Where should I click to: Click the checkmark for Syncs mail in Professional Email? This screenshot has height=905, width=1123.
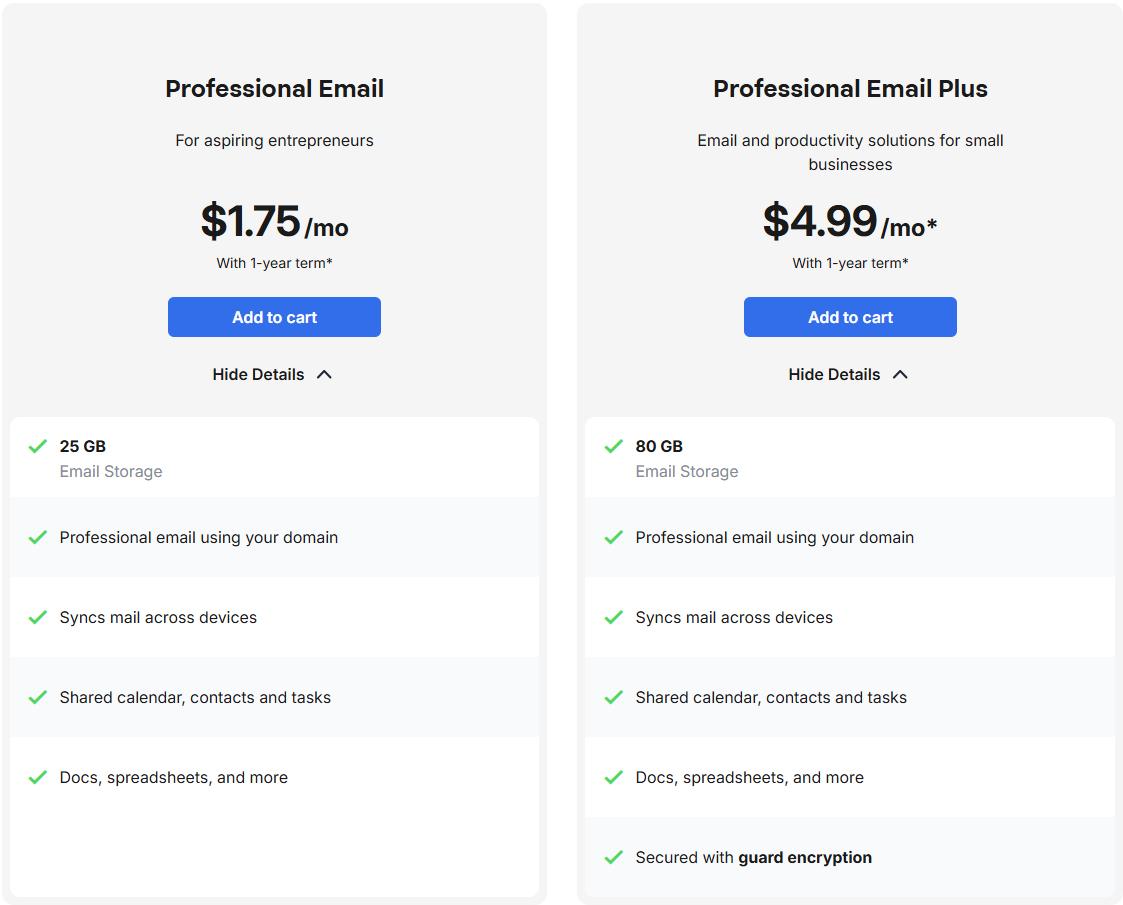38,617
